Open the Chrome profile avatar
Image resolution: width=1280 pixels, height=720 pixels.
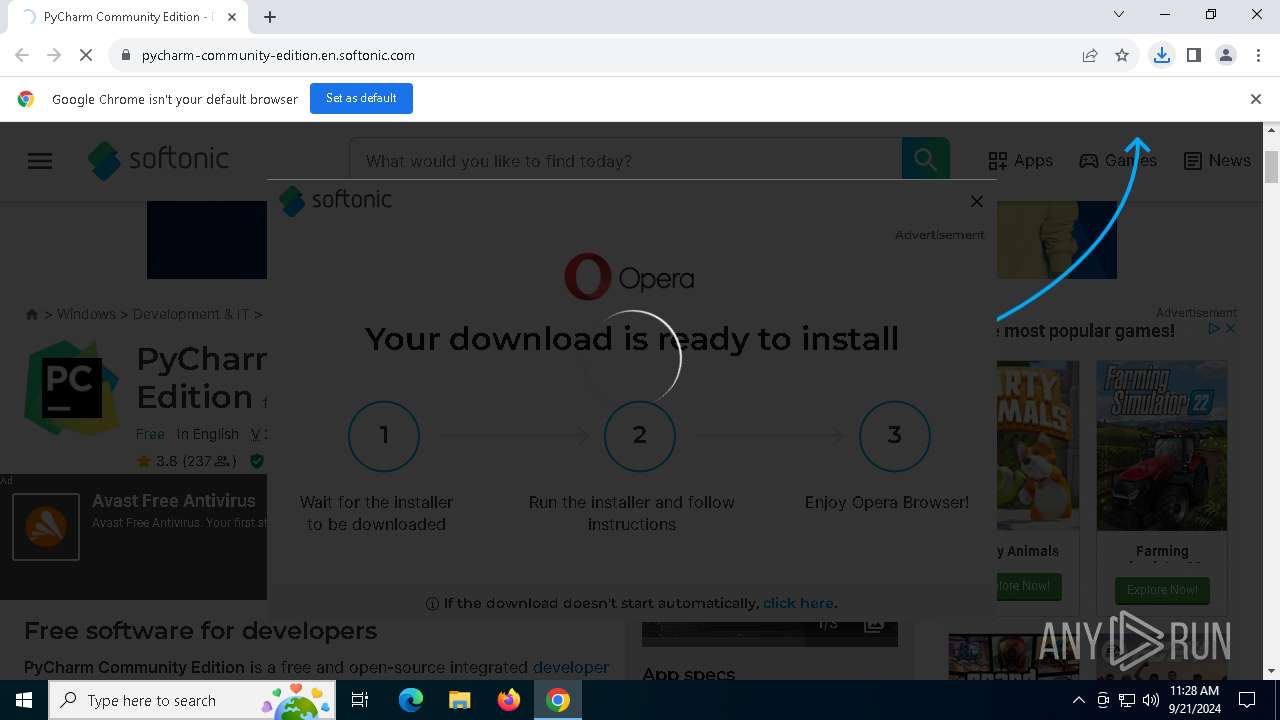click(x=1225, y=55)
